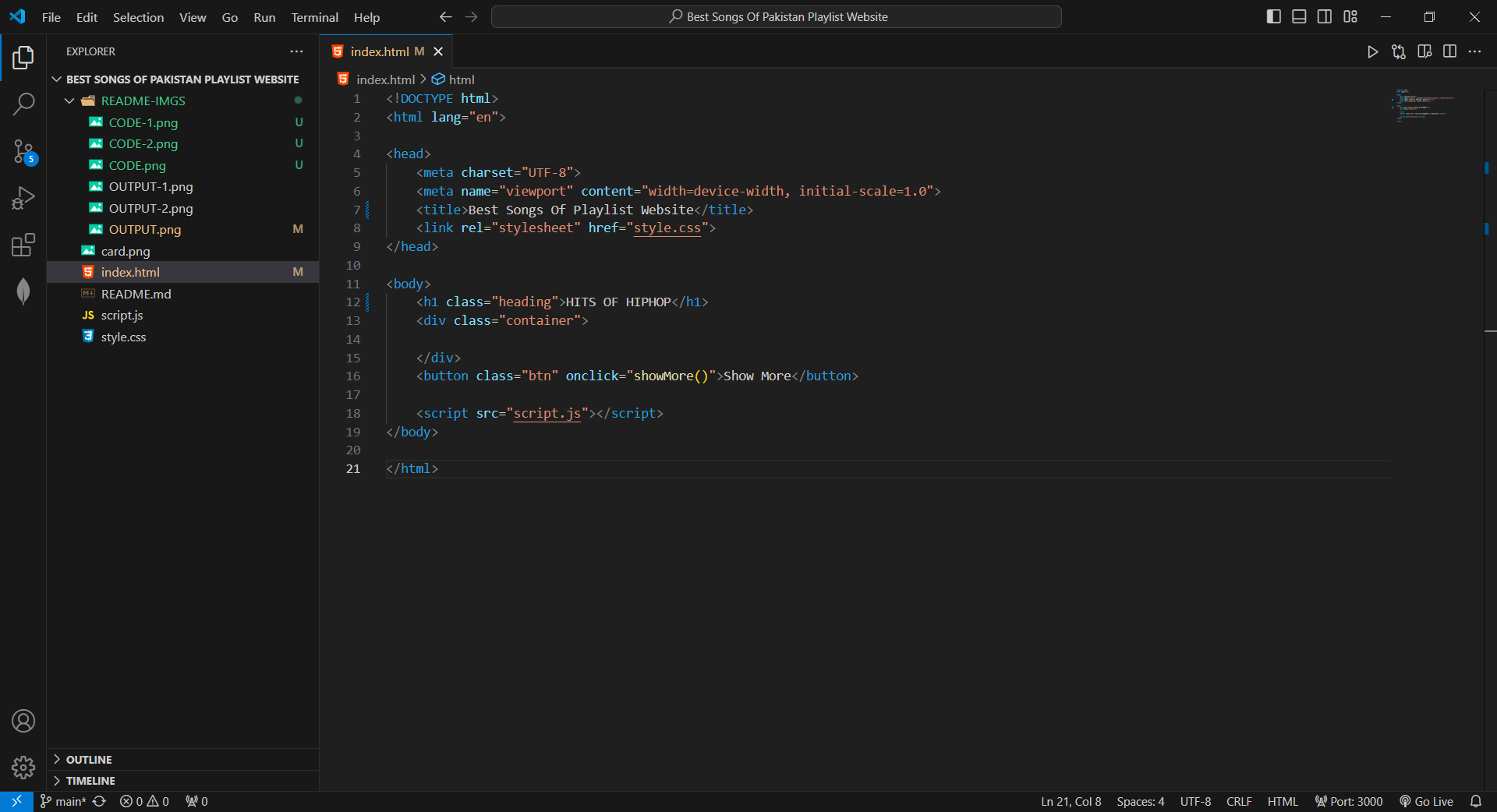Viewport: 1497px width, 812px height.
Task: Expand the TIMELINE section
Action: click(x=183, y=780)
